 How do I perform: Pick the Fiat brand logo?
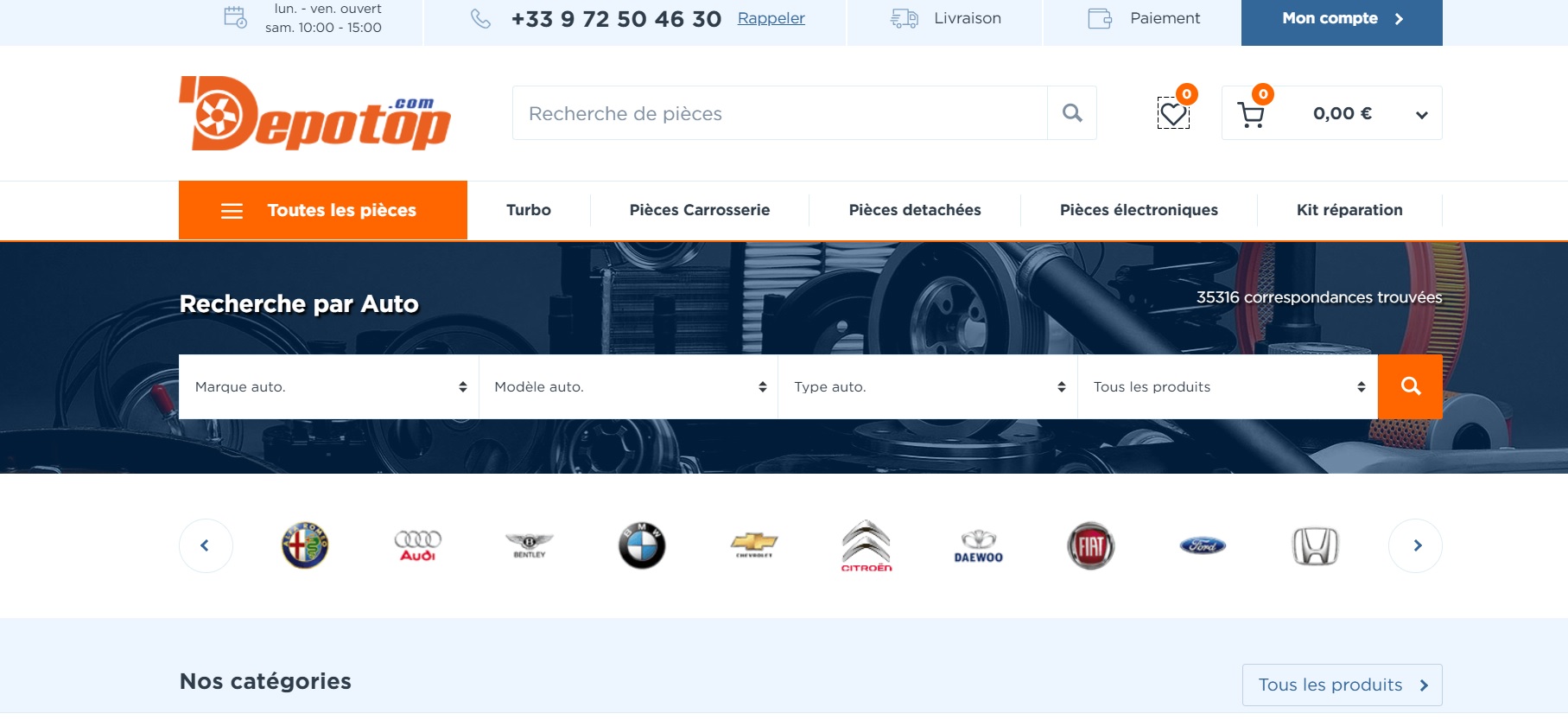(x=1090, y=545)
